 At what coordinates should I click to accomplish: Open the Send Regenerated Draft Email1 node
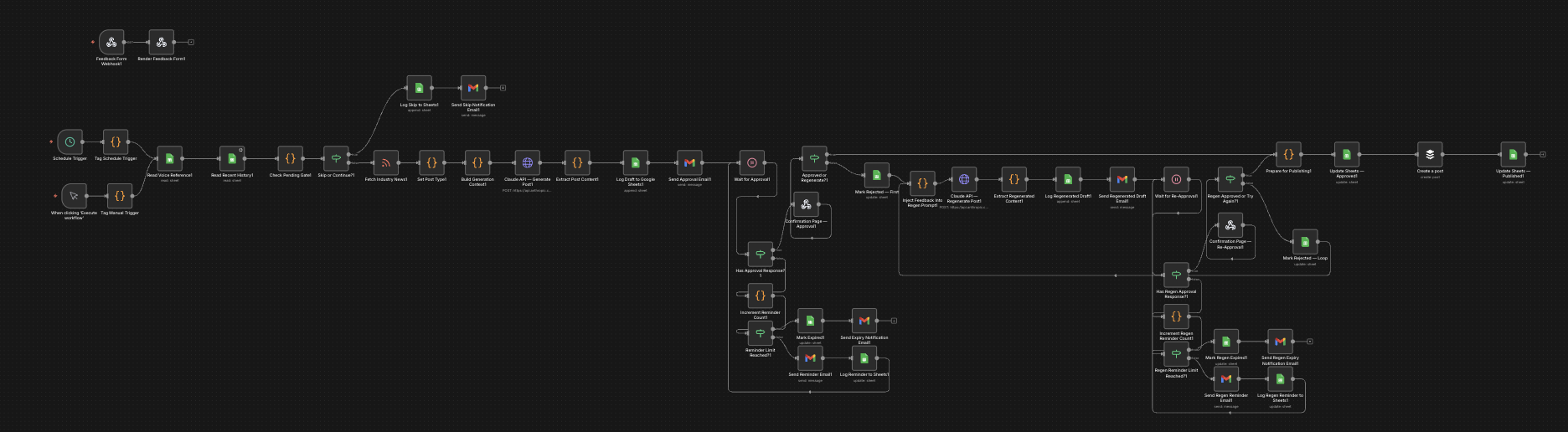[x=1122, y=179]
